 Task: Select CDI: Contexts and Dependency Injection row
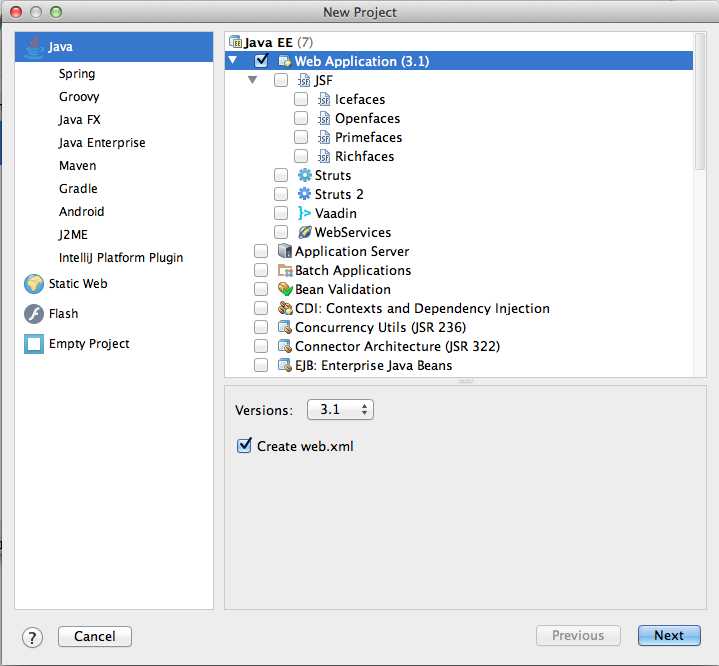(459, 308)
